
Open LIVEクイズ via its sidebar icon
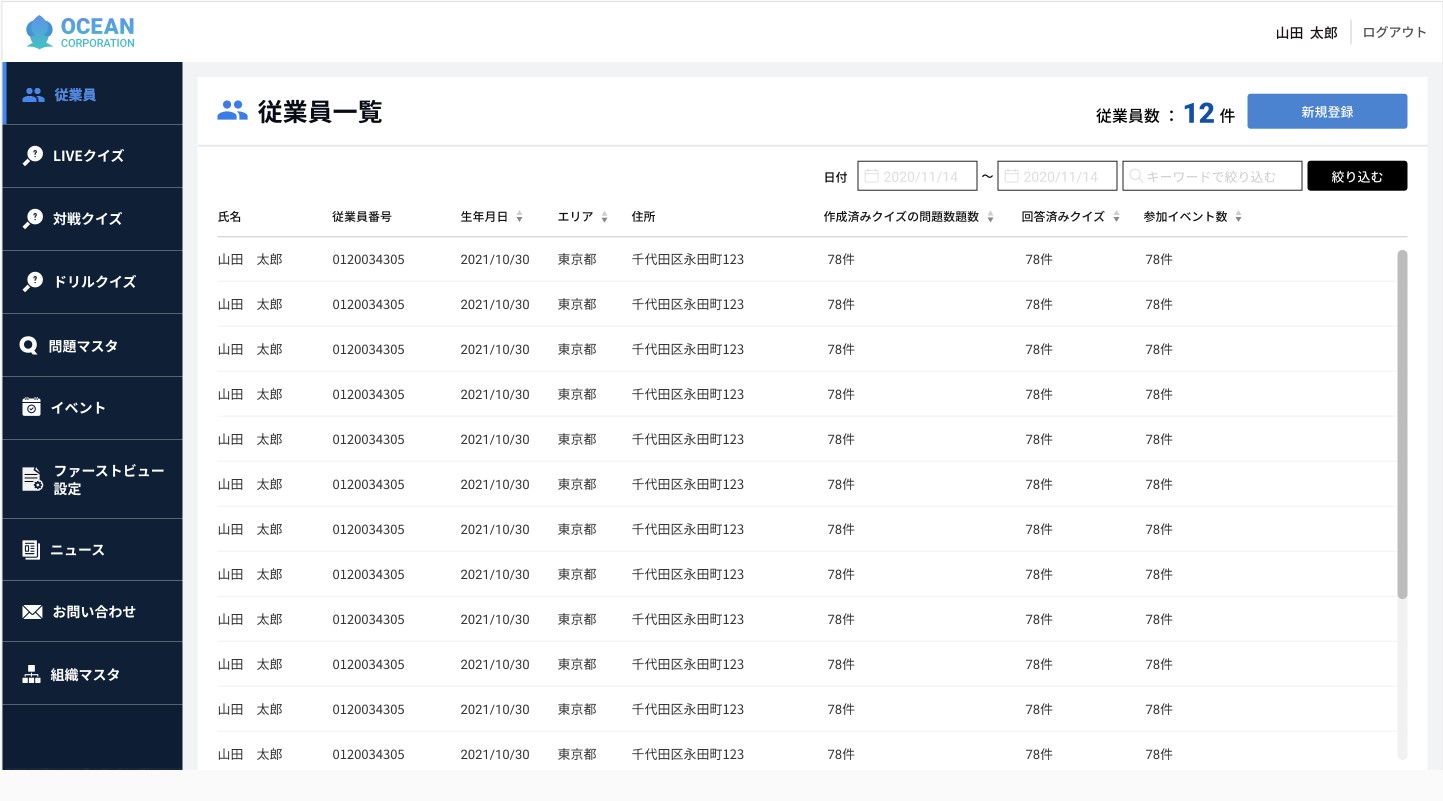pos(33,156)
